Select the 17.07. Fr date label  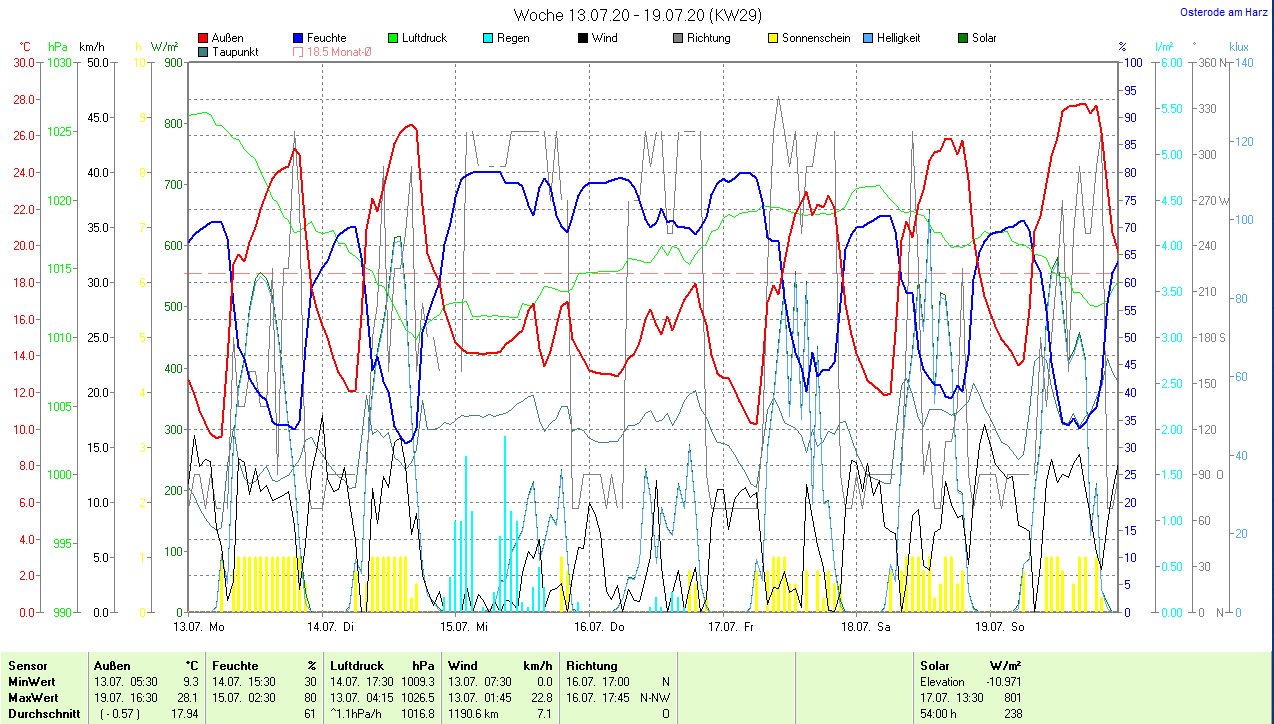pos(731,627)
